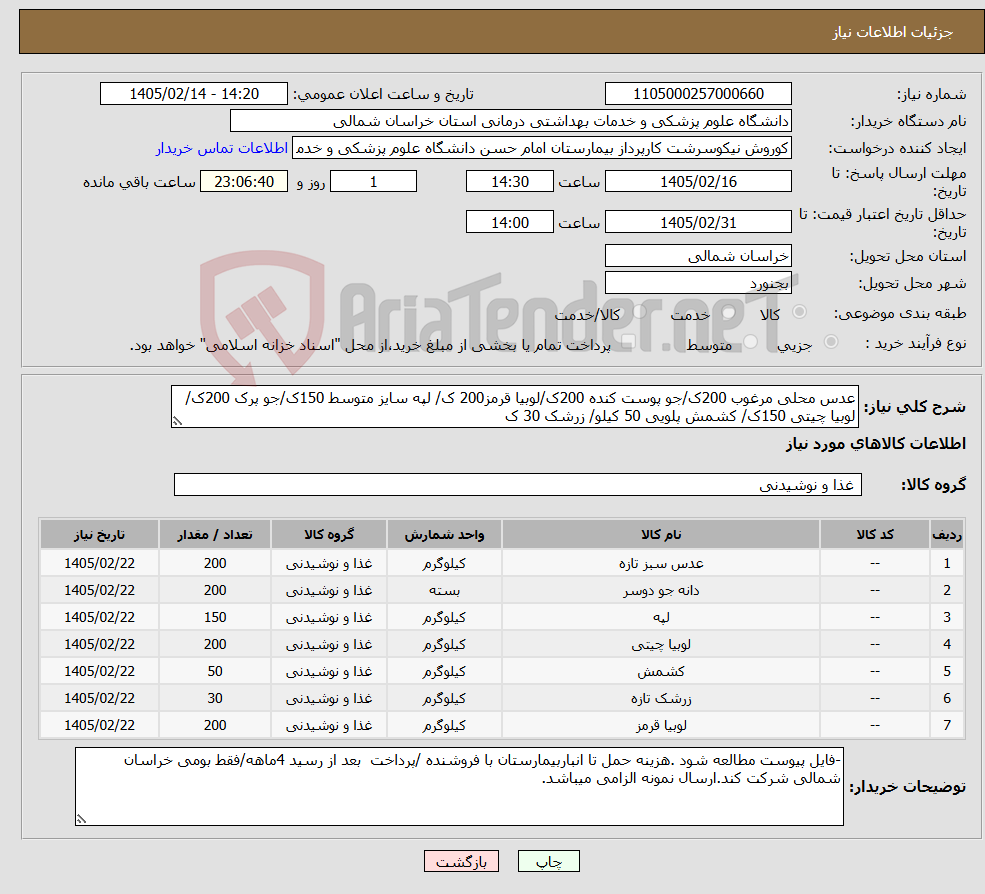Select the لپه item name cell
The height and width of the screenshot is (894, 985).
661,617
